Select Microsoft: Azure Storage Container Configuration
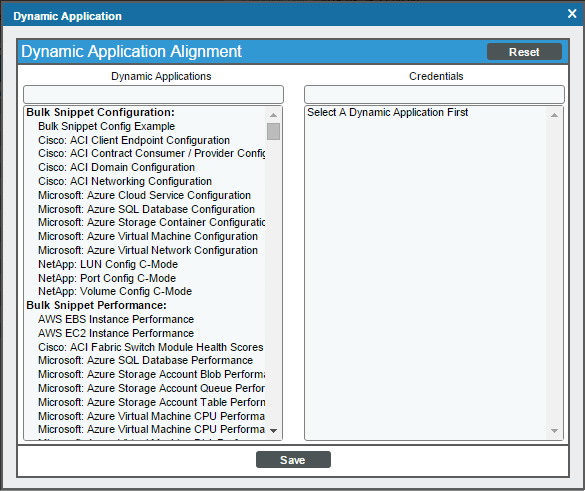Screen dimensions: 585x491 pos(151,222)
